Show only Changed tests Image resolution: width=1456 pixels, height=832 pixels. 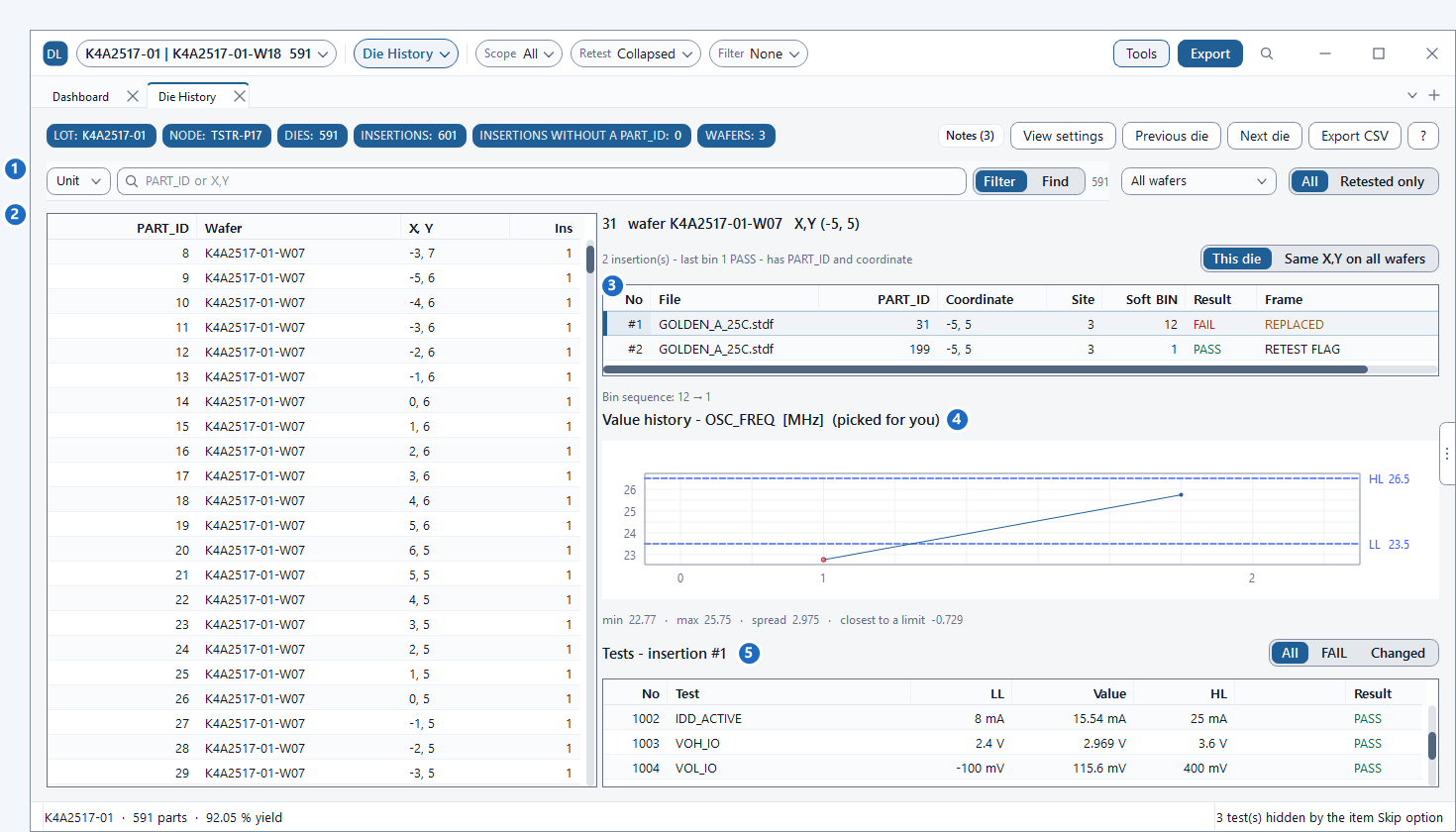(1398, 653)
